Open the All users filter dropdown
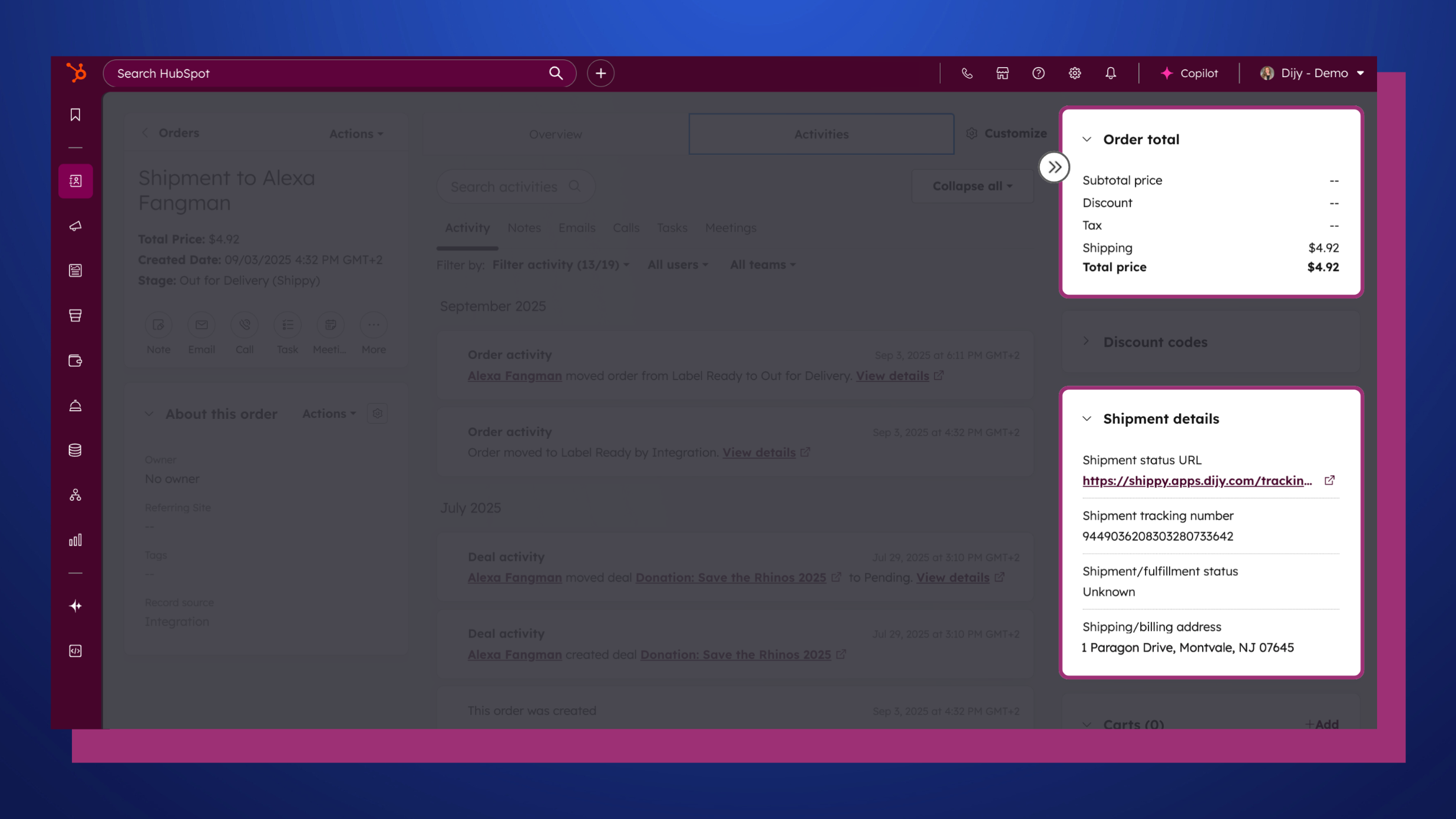1456x819 pixels. [676, 265]
